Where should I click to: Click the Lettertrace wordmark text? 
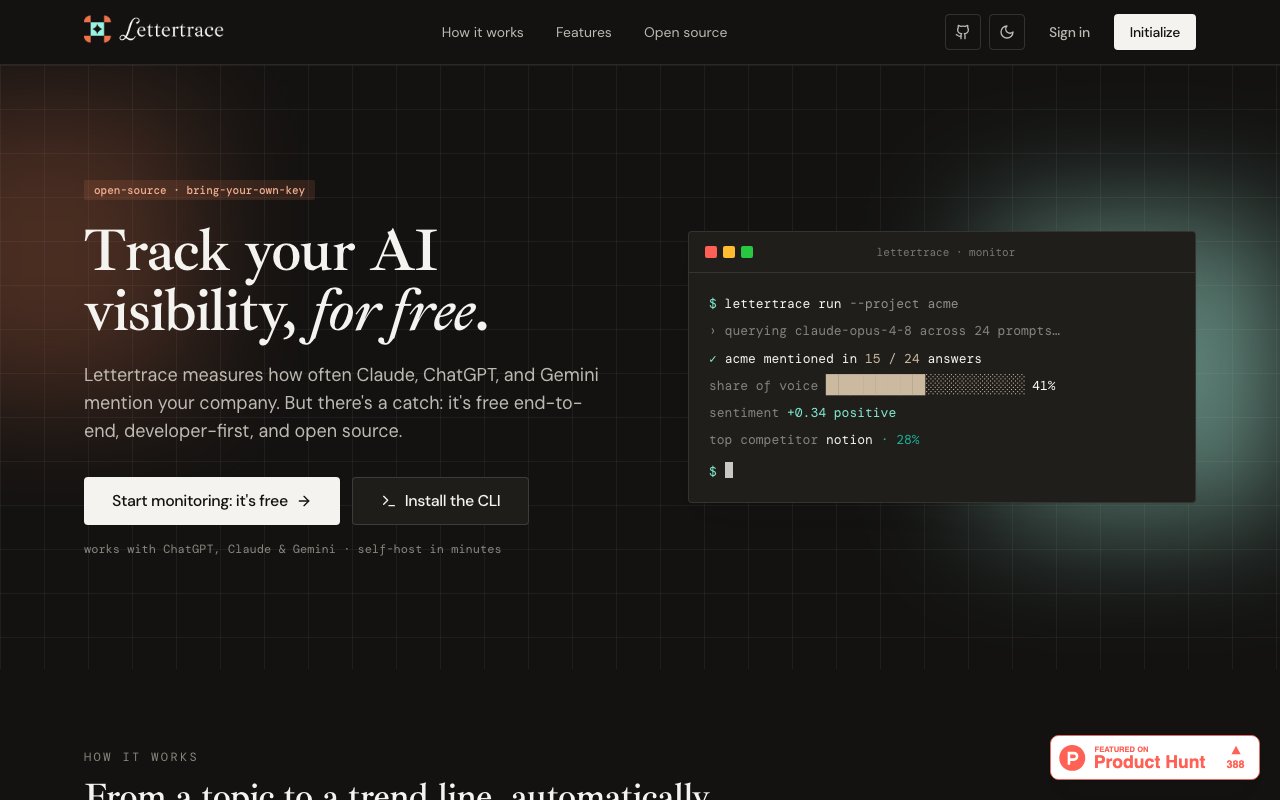[171, 30]
